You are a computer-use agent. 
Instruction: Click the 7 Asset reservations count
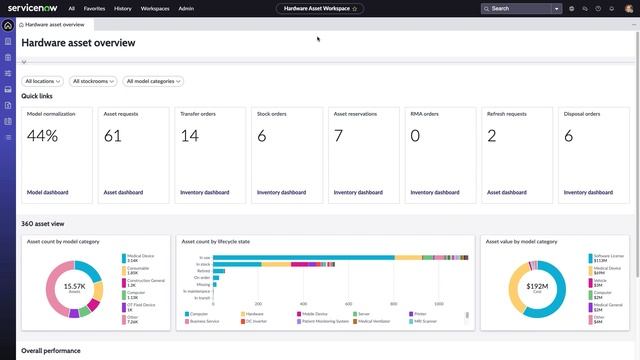tap(338, 136)
